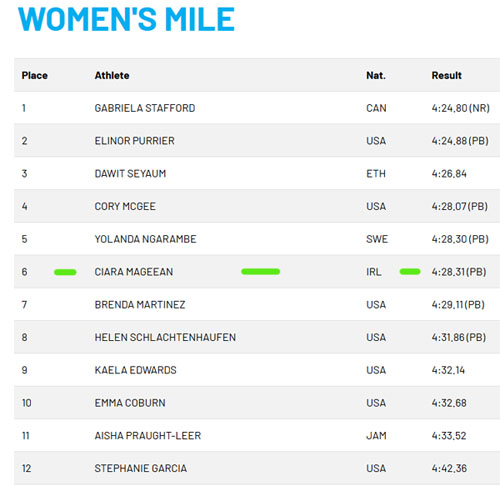Click Helen Schlachtenhaufen's row
Viewport: 500px width, 486px height.
click(257, 337)
